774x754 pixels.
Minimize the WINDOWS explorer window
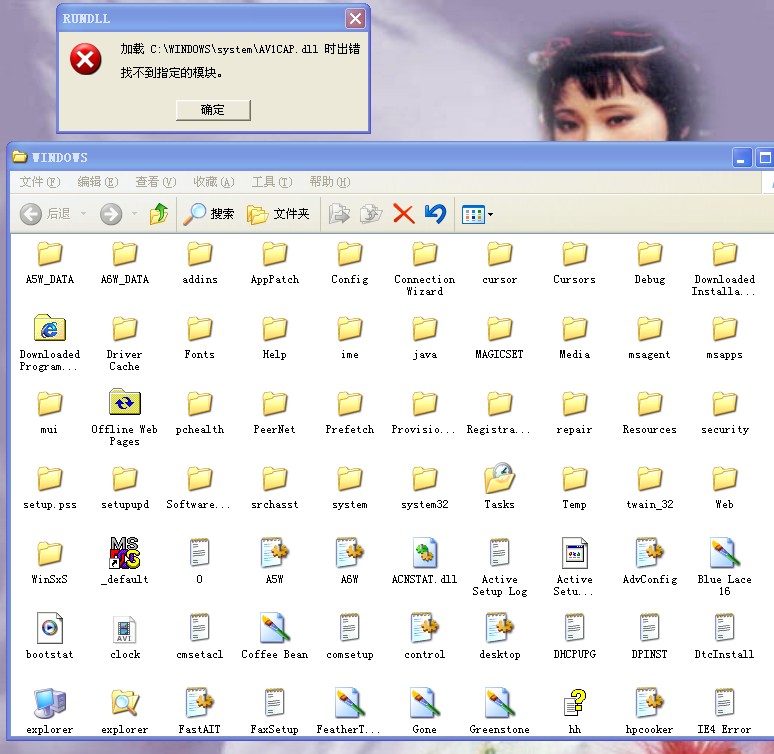(742, 158)
